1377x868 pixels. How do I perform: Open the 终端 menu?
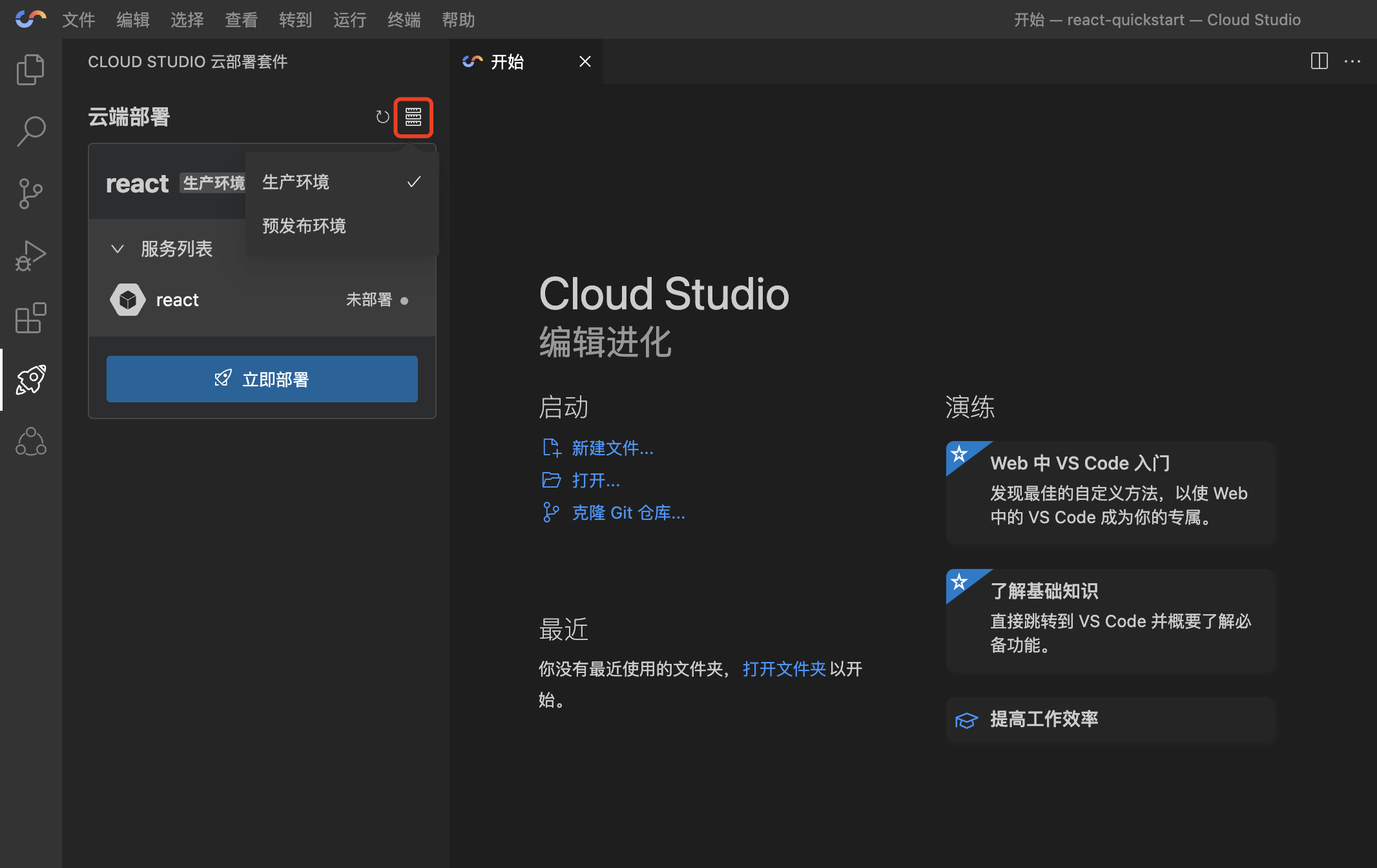point(404,20)
